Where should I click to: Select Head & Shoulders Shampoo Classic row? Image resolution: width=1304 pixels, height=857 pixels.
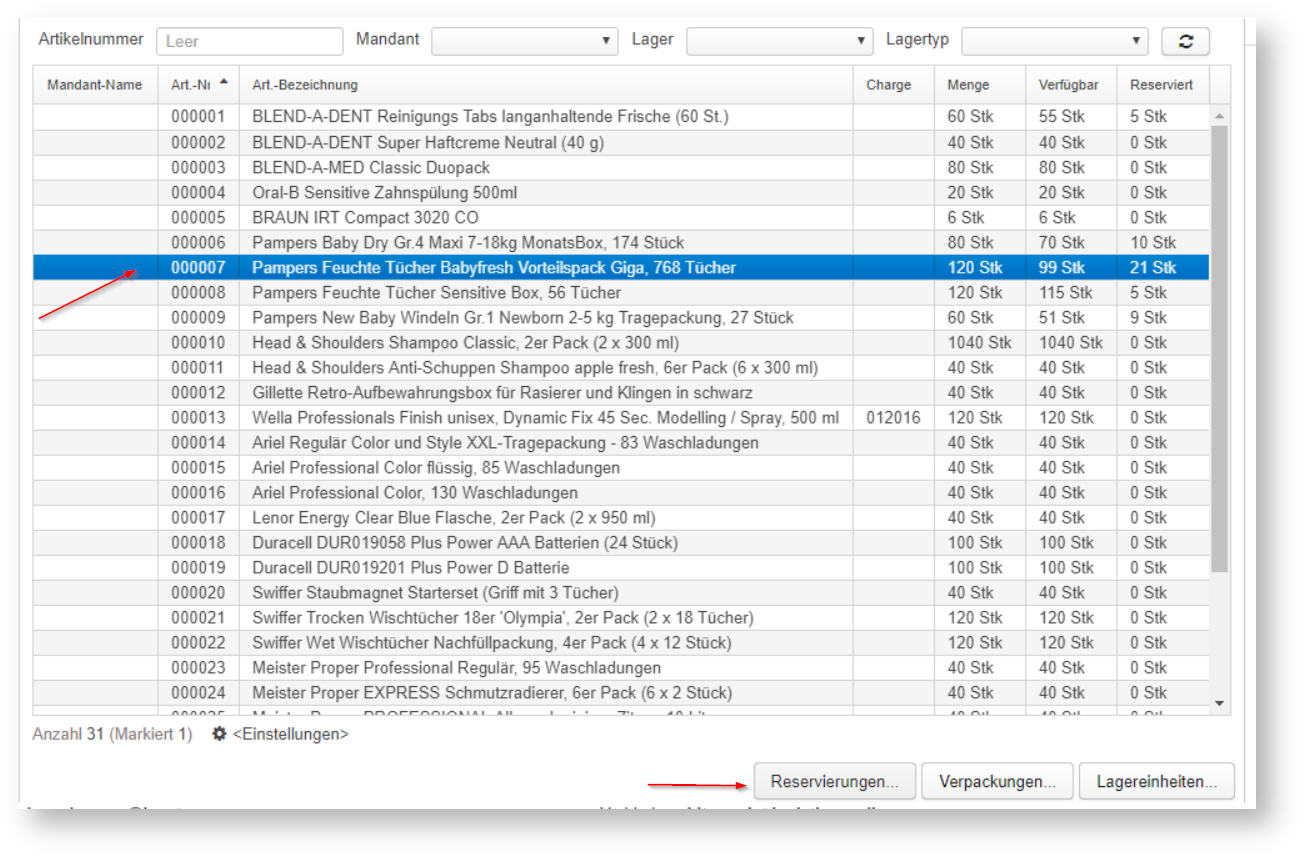click(621, 342)
